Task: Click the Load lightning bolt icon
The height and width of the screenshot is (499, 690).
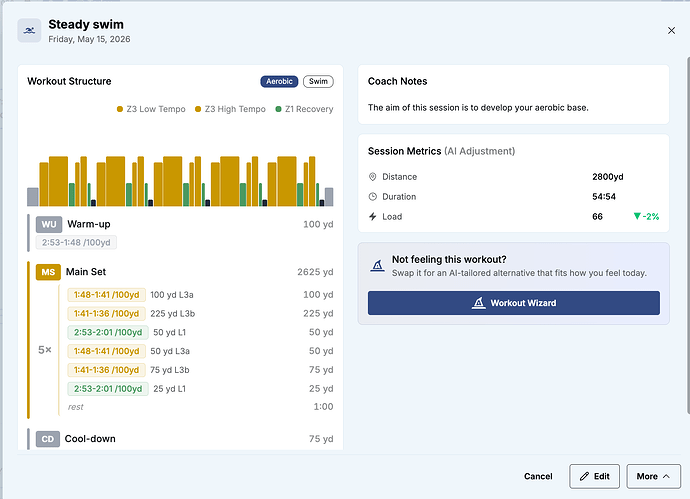Action: pyautogui.click(x=373, y=216)
